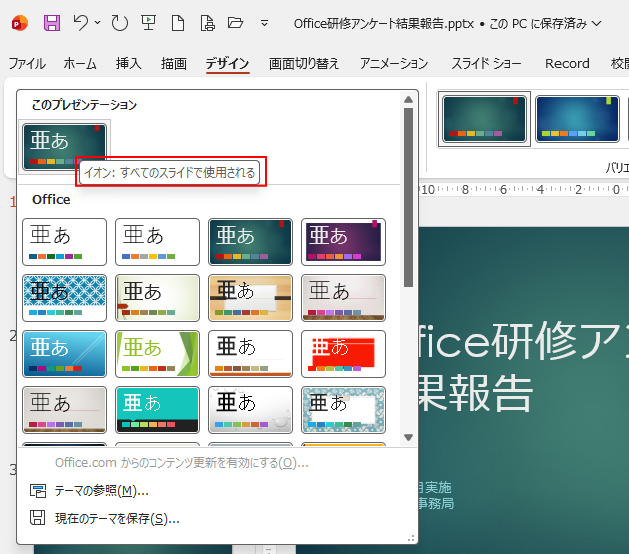The width and height of the screenshot is (629, 554).
Task: Click the New blank document icon
Action: pyautogui.click(x=178, y=23)
